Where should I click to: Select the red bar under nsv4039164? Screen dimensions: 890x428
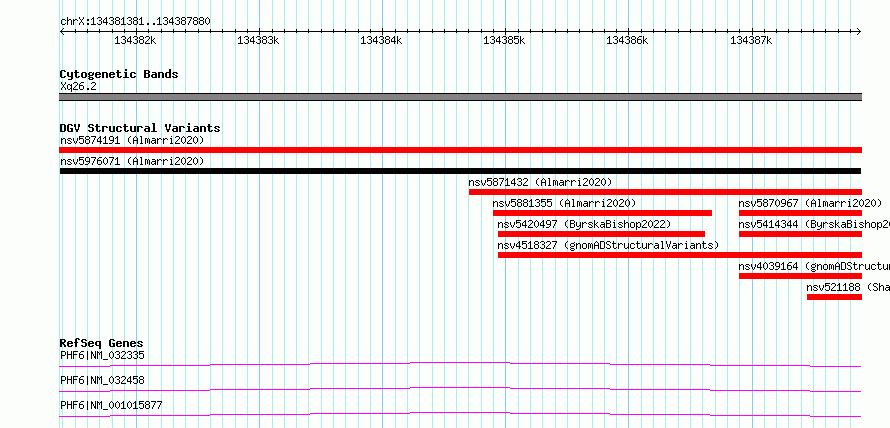[x=800, y=276]
